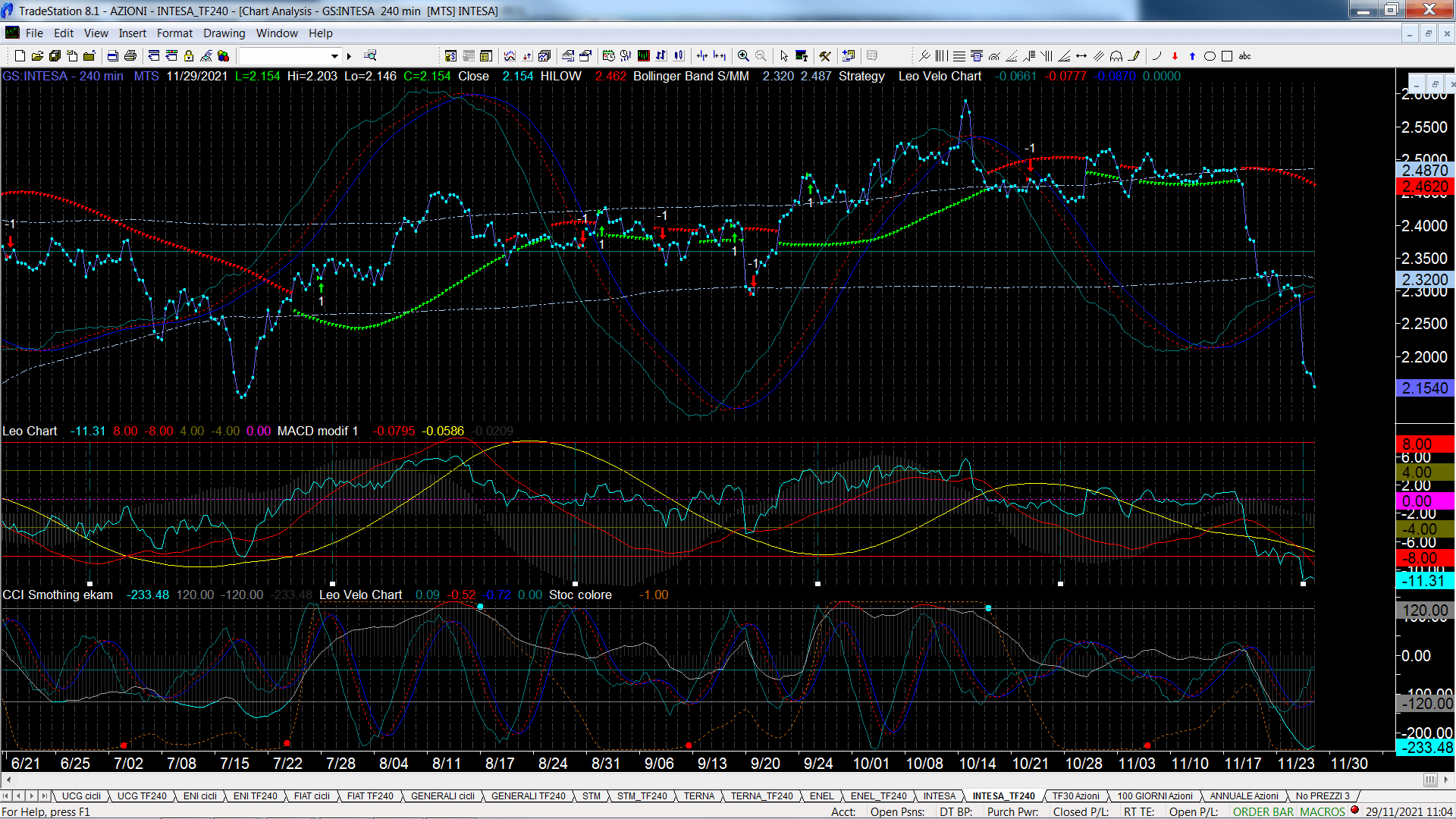This screenshot has width=1456, height=819.
Task: Click the curved line drawing tool
Action: [1157, 56]
